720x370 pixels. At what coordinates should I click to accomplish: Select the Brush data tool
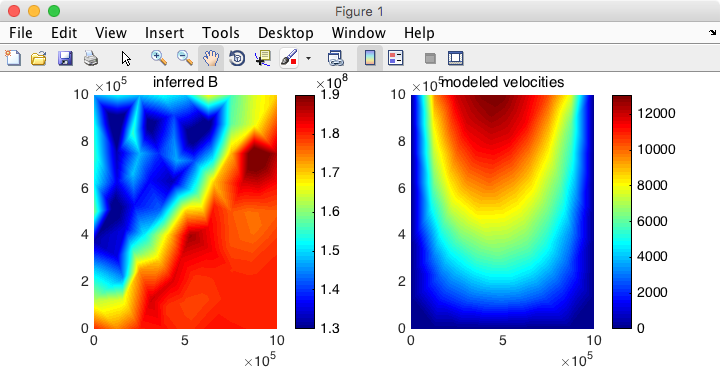(x=289, y=58)
